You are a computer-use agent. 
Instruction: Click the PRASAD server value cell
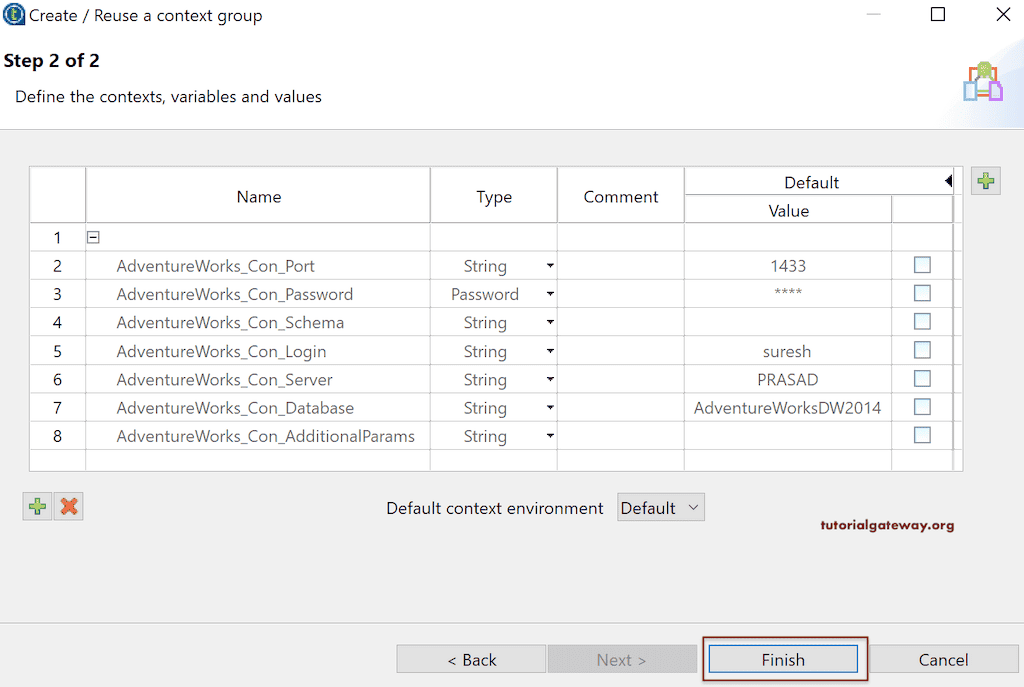point(788,380)
